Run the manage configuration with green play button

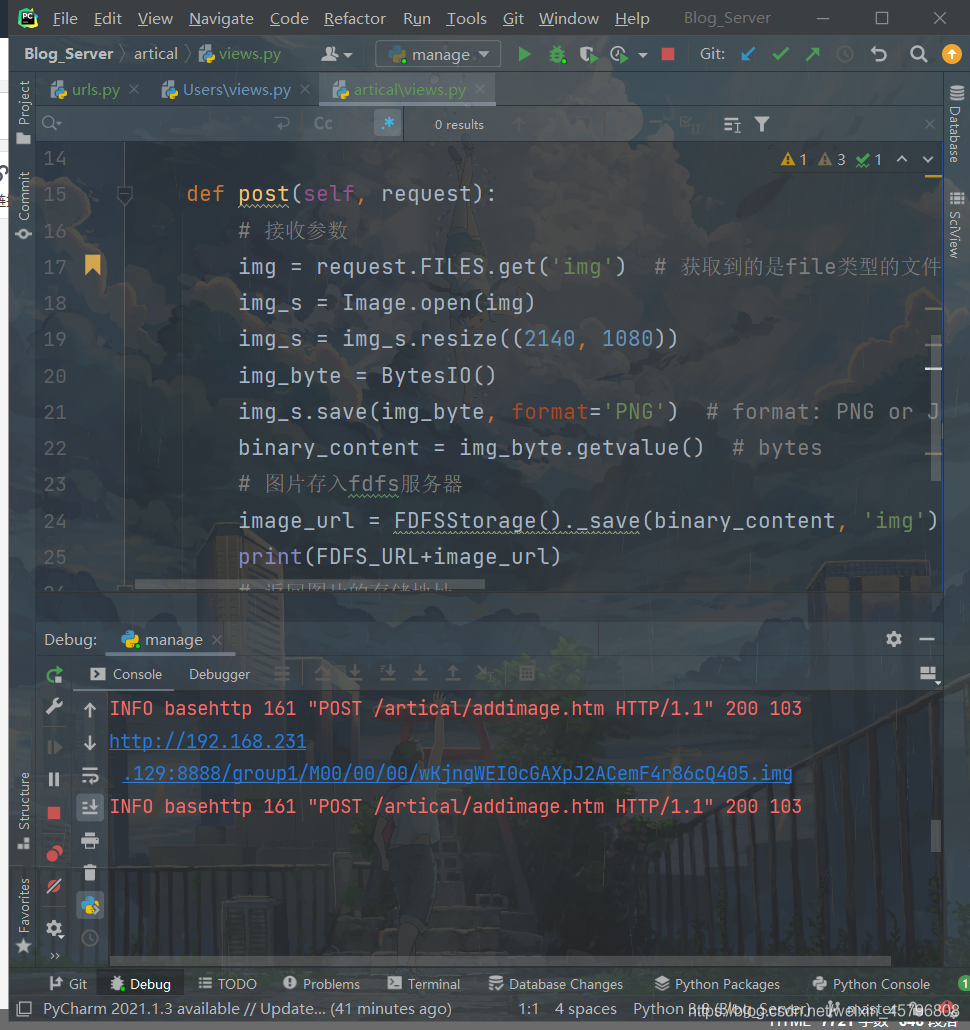524,55
